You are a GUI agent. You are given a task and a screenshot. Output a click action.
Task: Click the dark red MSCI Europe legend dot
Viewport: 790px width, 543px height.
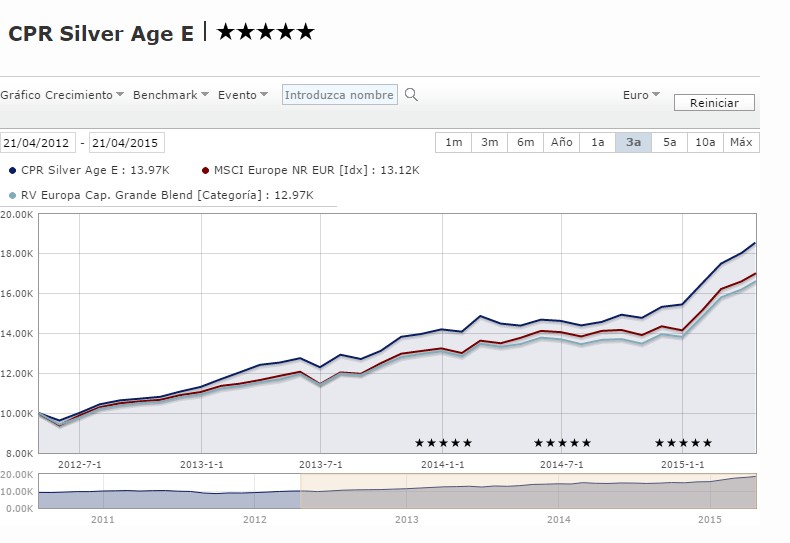pyautogui.click(x=205, y=171)
